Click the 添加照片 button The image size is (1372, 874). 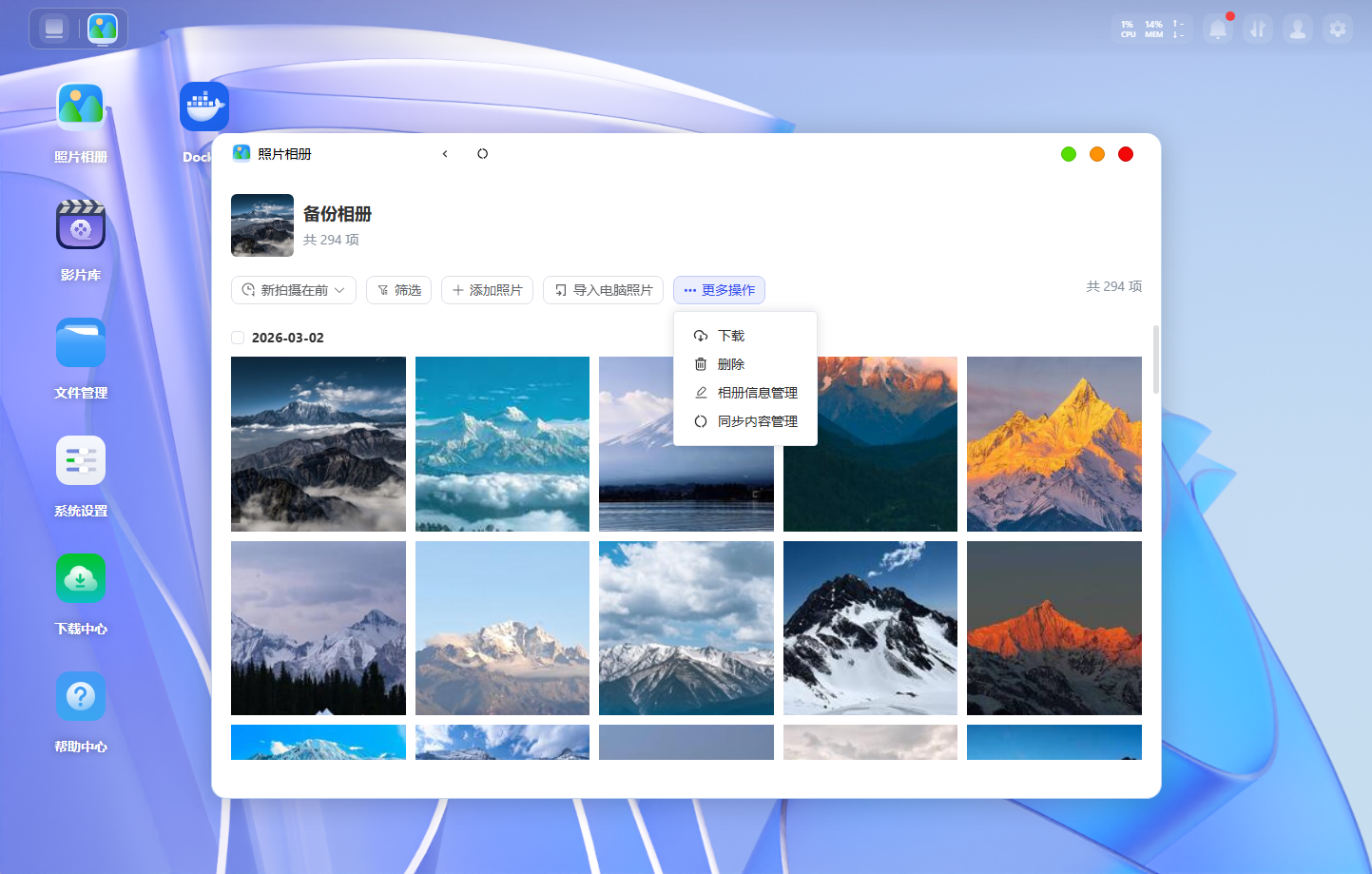pyautogui.click(x=487, y=290)
